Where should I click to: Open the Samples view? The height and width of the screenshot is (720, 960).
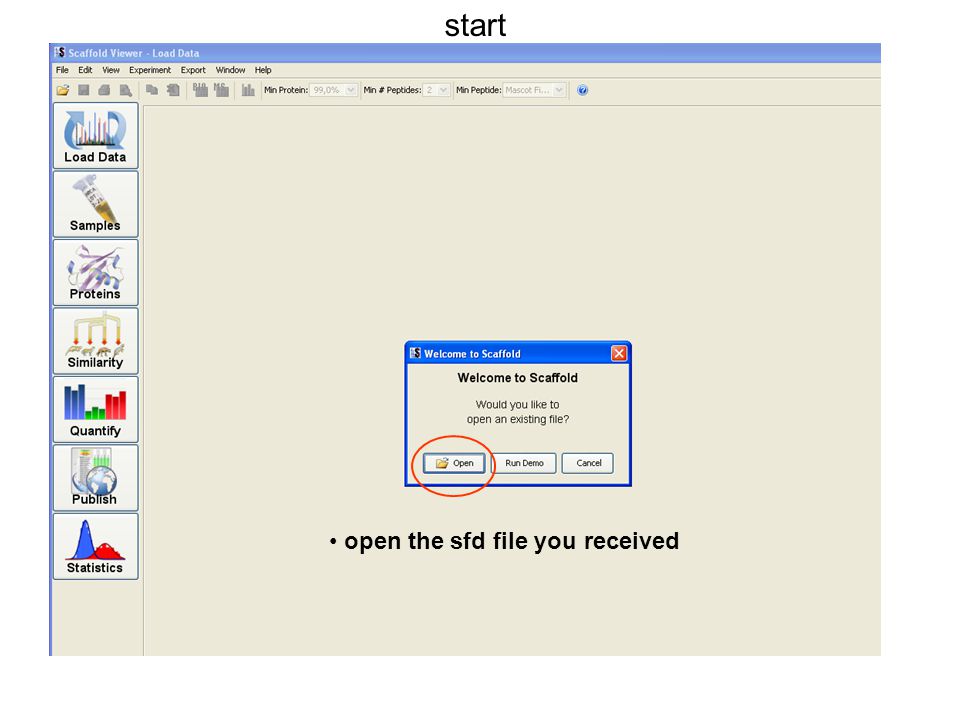point(96,204)
